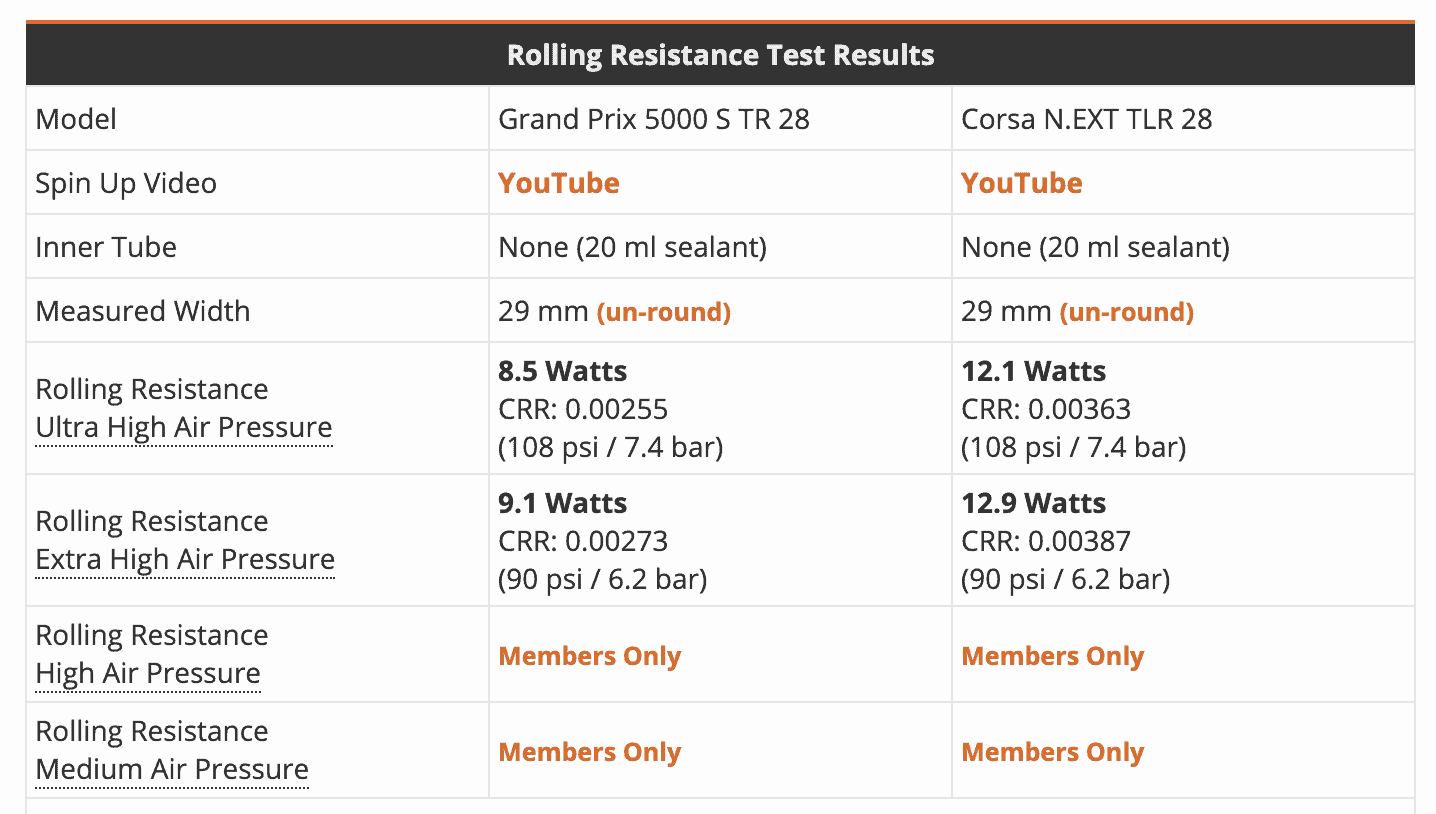The image size is (1436, 814).
Task: Select the 29 mm width for Grand Prix
Action: [543, 311]
